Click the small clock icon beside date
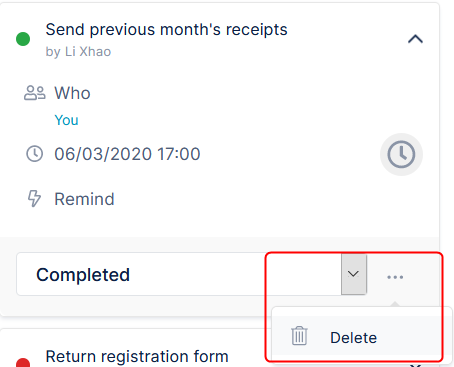 tap(35, 154)
